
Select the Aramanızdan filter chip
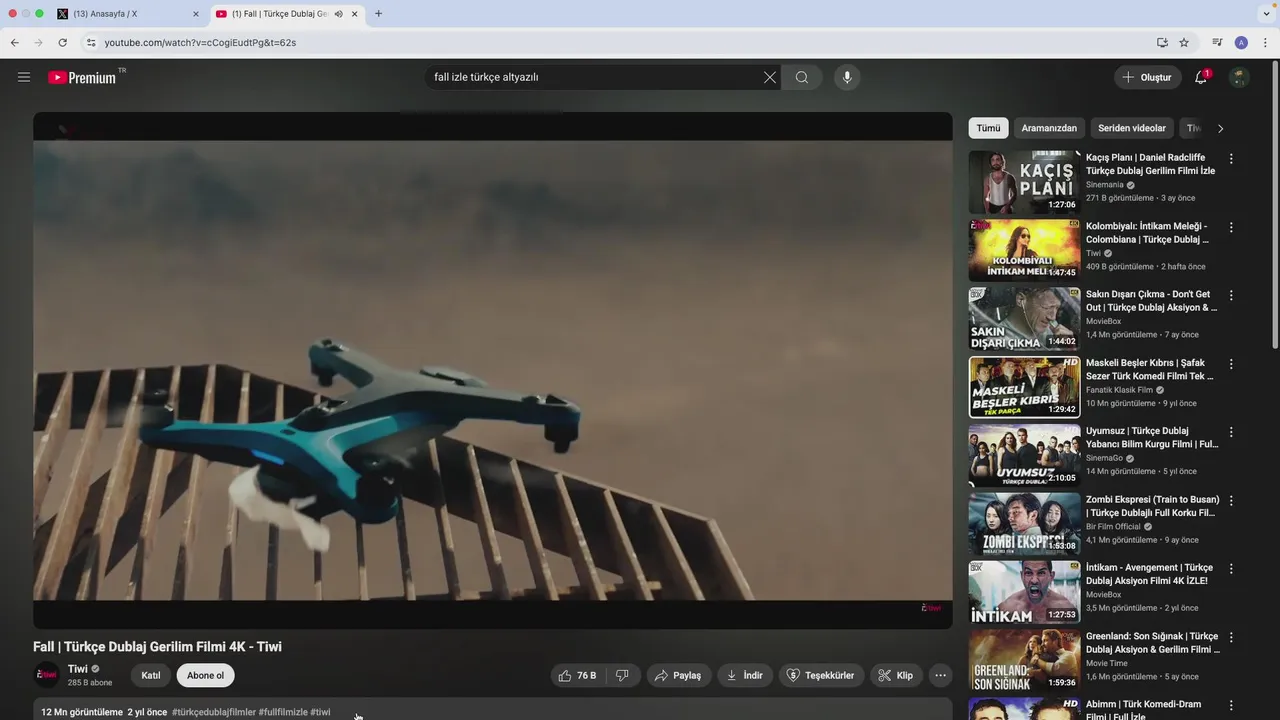[1049, 128]
